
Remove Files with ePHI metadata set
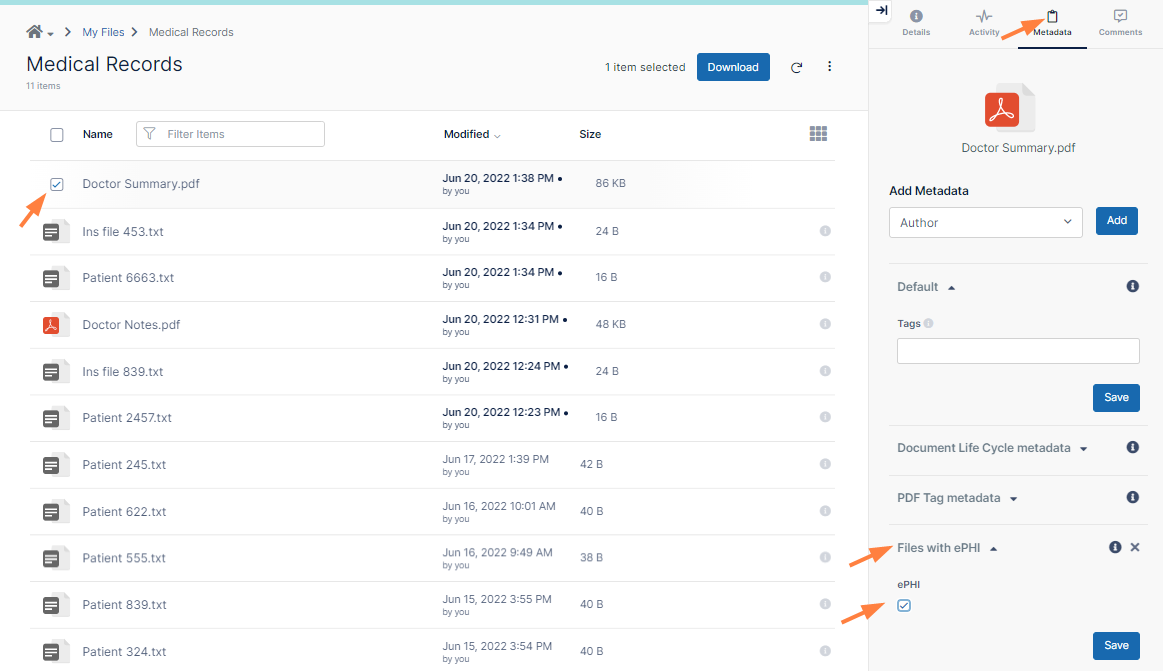click(1135, 547)
